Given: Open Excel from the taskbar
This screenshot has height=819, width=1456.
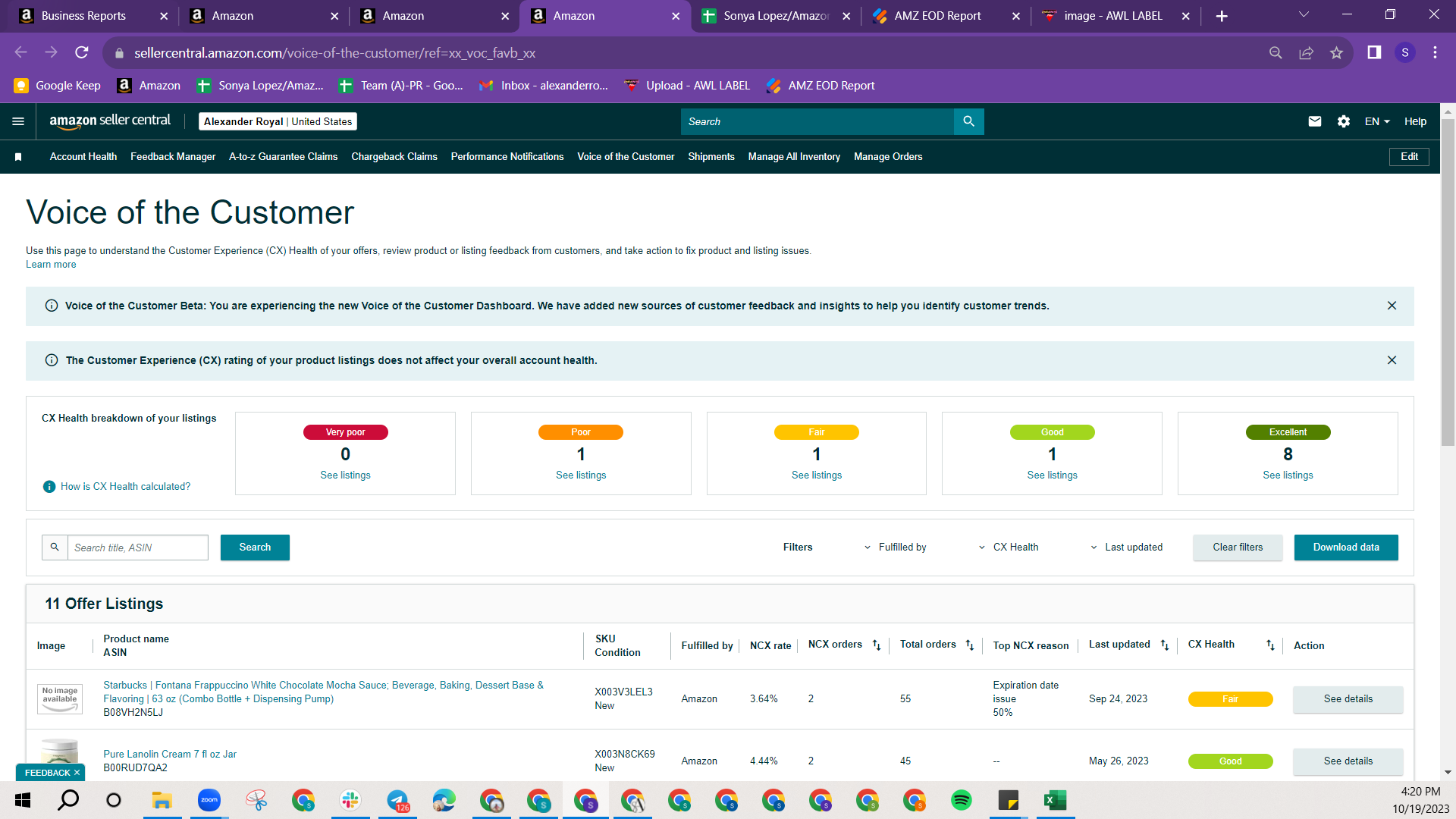Looking at the screenshot, I should (1056, 800).
